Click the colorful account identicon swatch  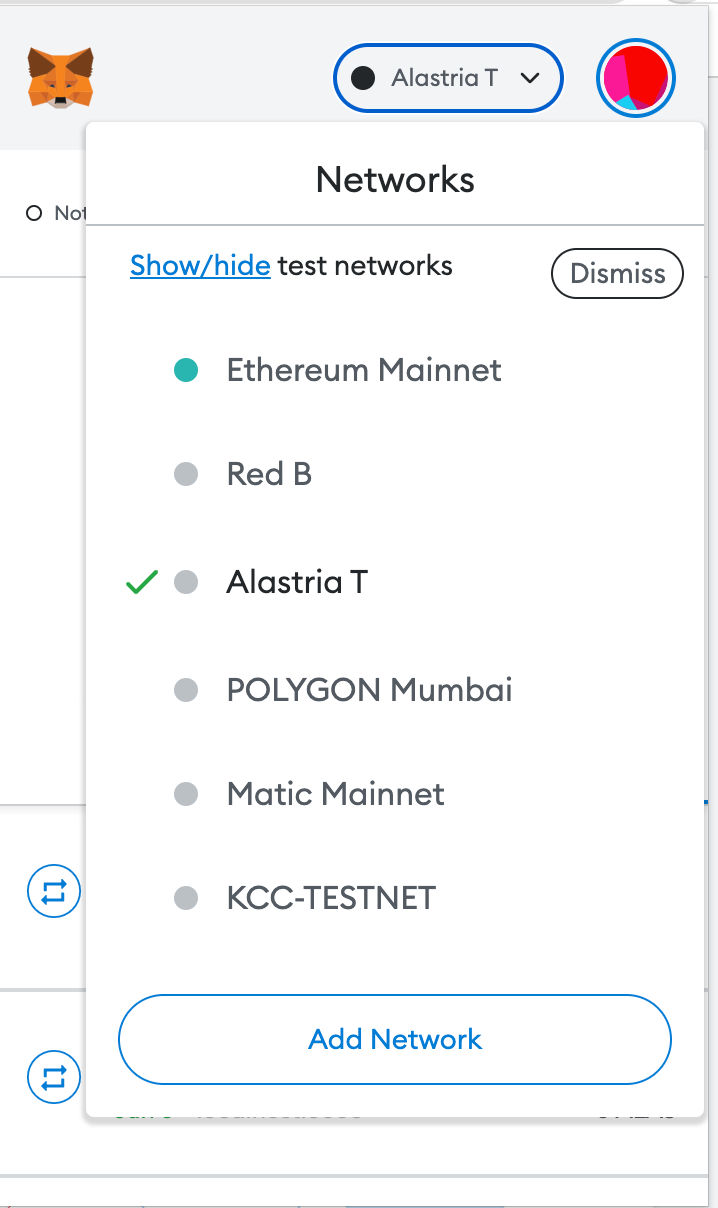[x=636, y=77]
